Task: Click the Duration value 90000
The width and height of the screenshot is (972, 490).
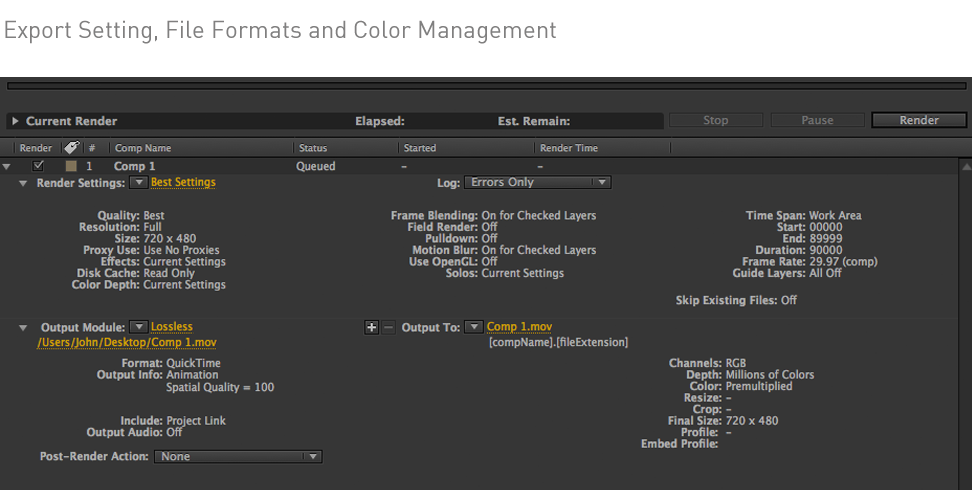Action: [x=826, y=250]
